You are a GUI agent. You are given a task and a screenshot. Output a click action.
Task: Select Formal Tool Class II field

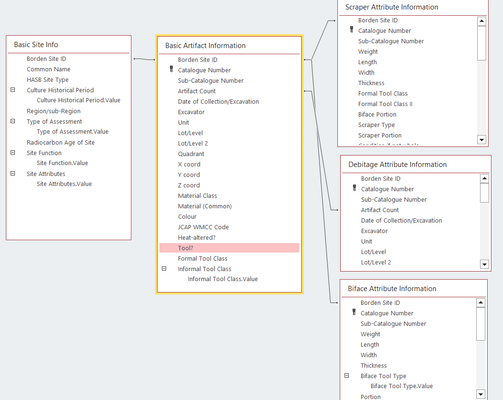pyautogui.click(x=385, y=104)
